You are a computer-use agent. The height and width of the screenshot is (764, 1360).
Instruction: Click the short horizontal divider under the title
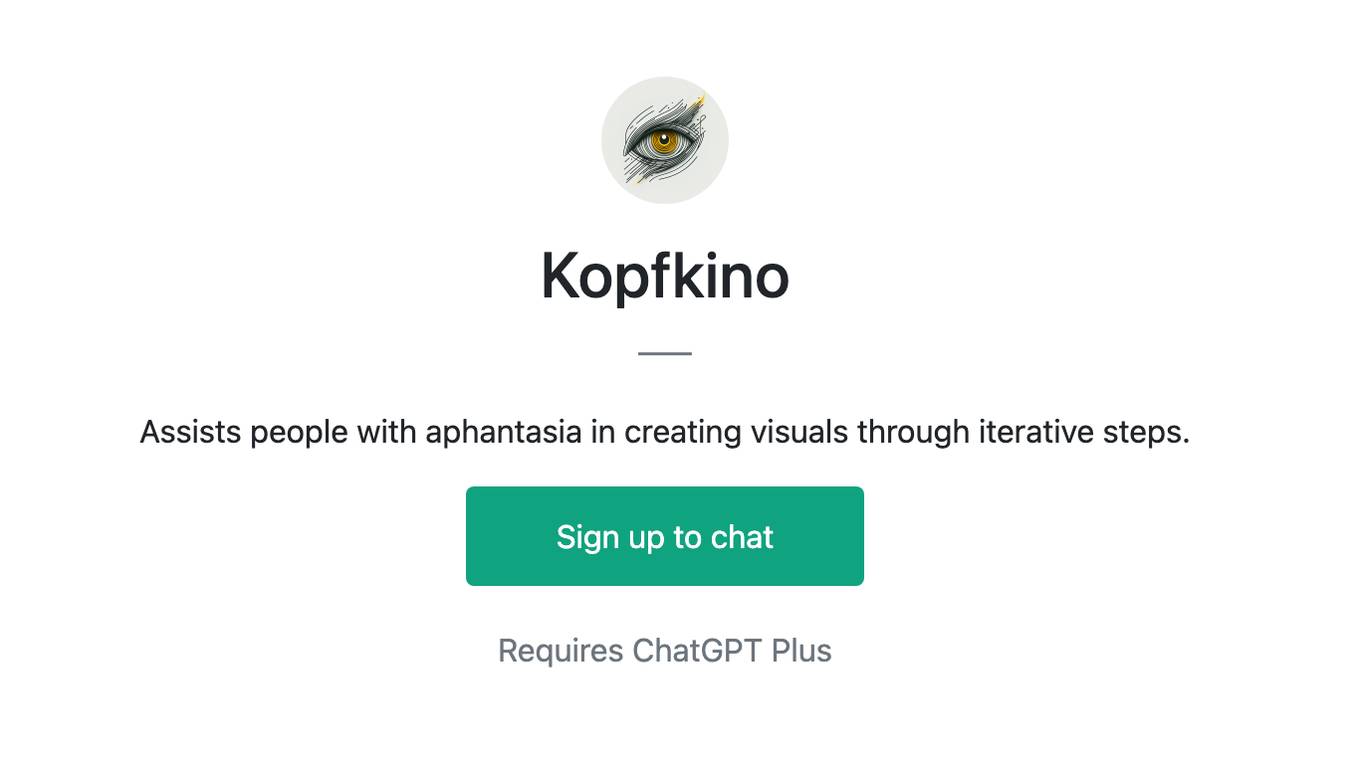665,353
